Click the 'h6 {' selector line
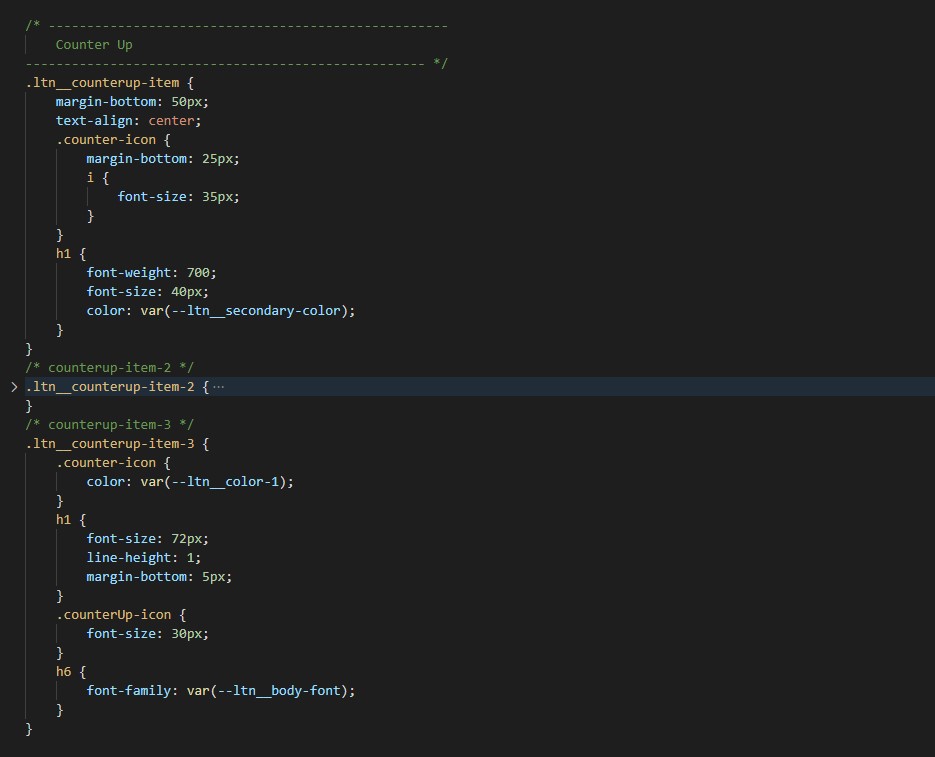 click(71, 672)
